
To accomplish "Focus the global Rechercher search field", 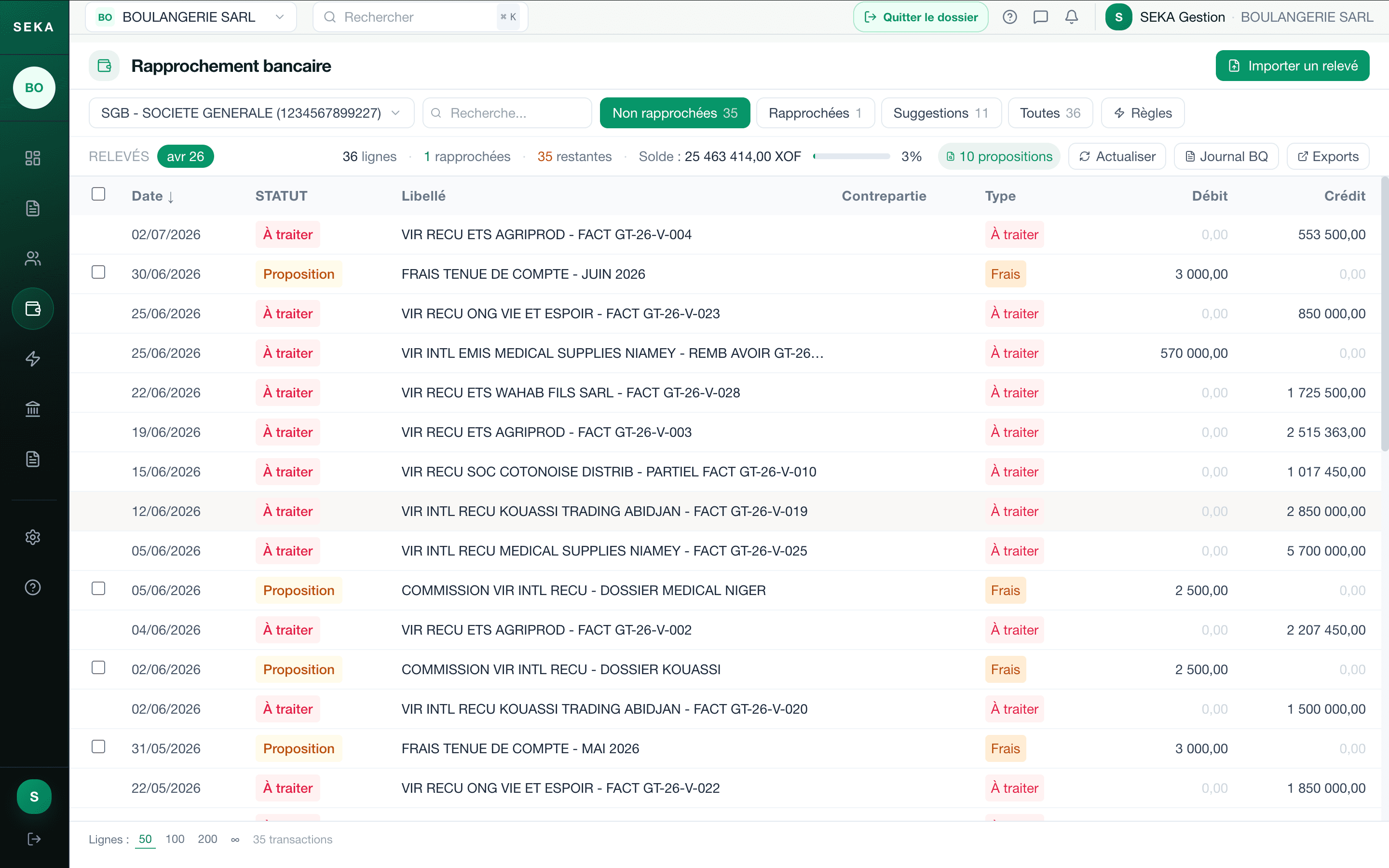I will [x=420, y=17].
